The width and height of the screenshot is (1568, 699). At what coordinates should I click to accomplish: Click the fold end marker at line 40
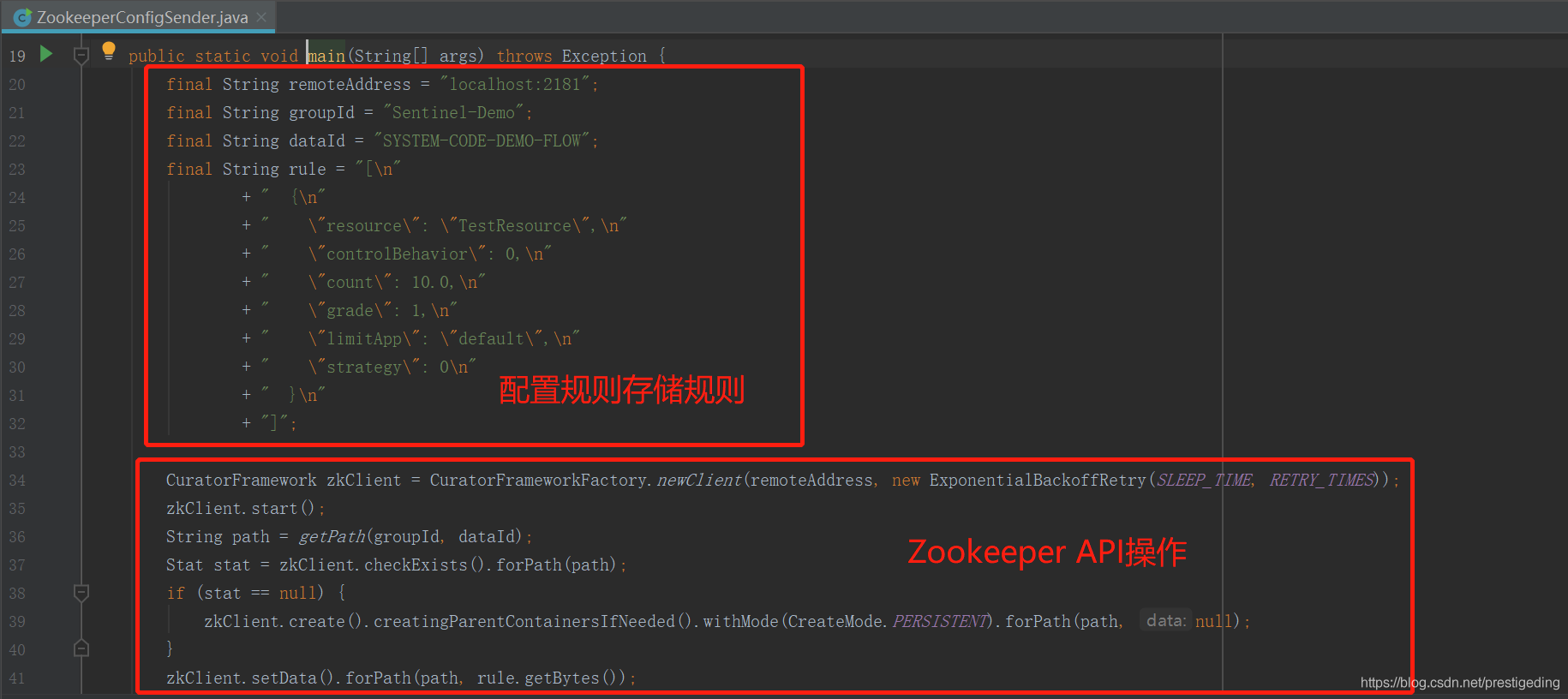coord(81,648)
